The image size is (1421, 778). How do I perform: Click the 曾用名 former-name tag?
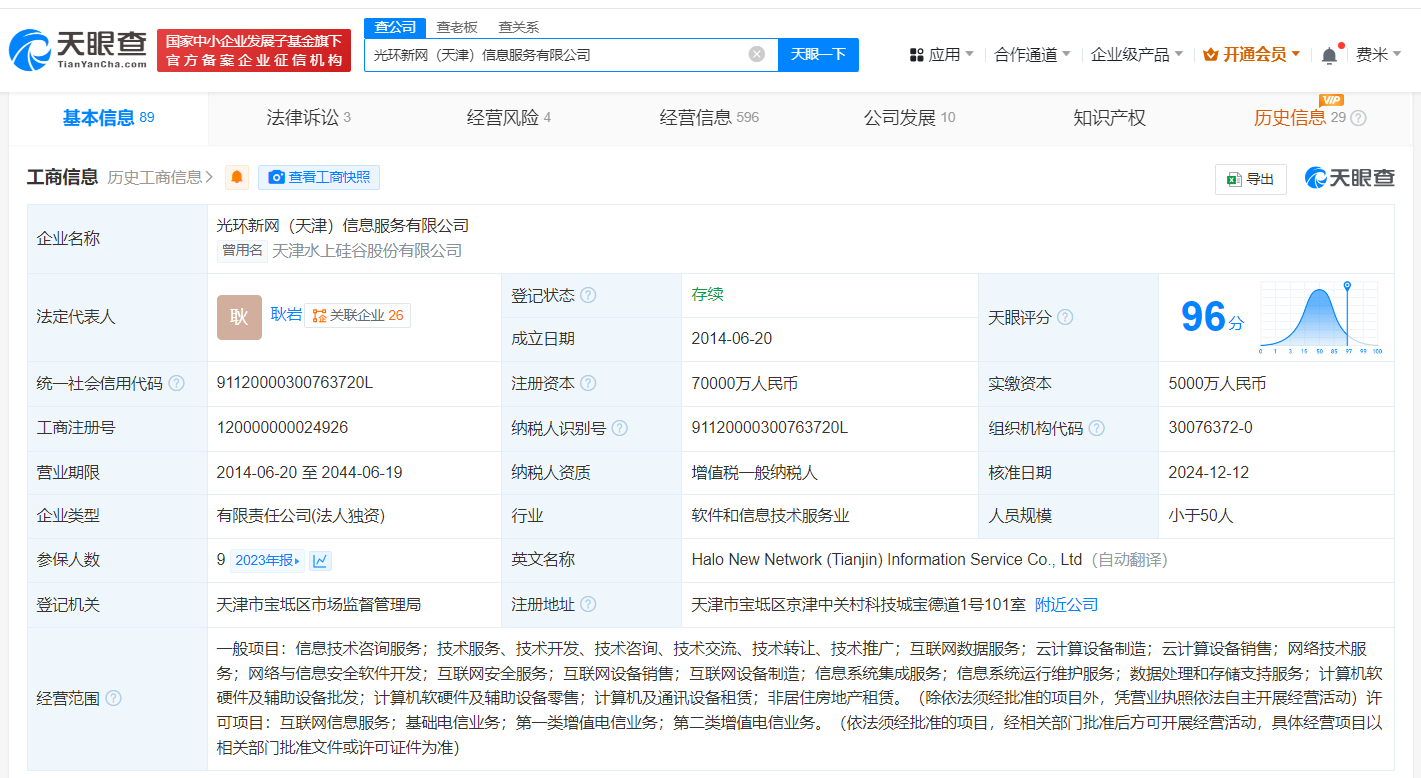[242, 251]
